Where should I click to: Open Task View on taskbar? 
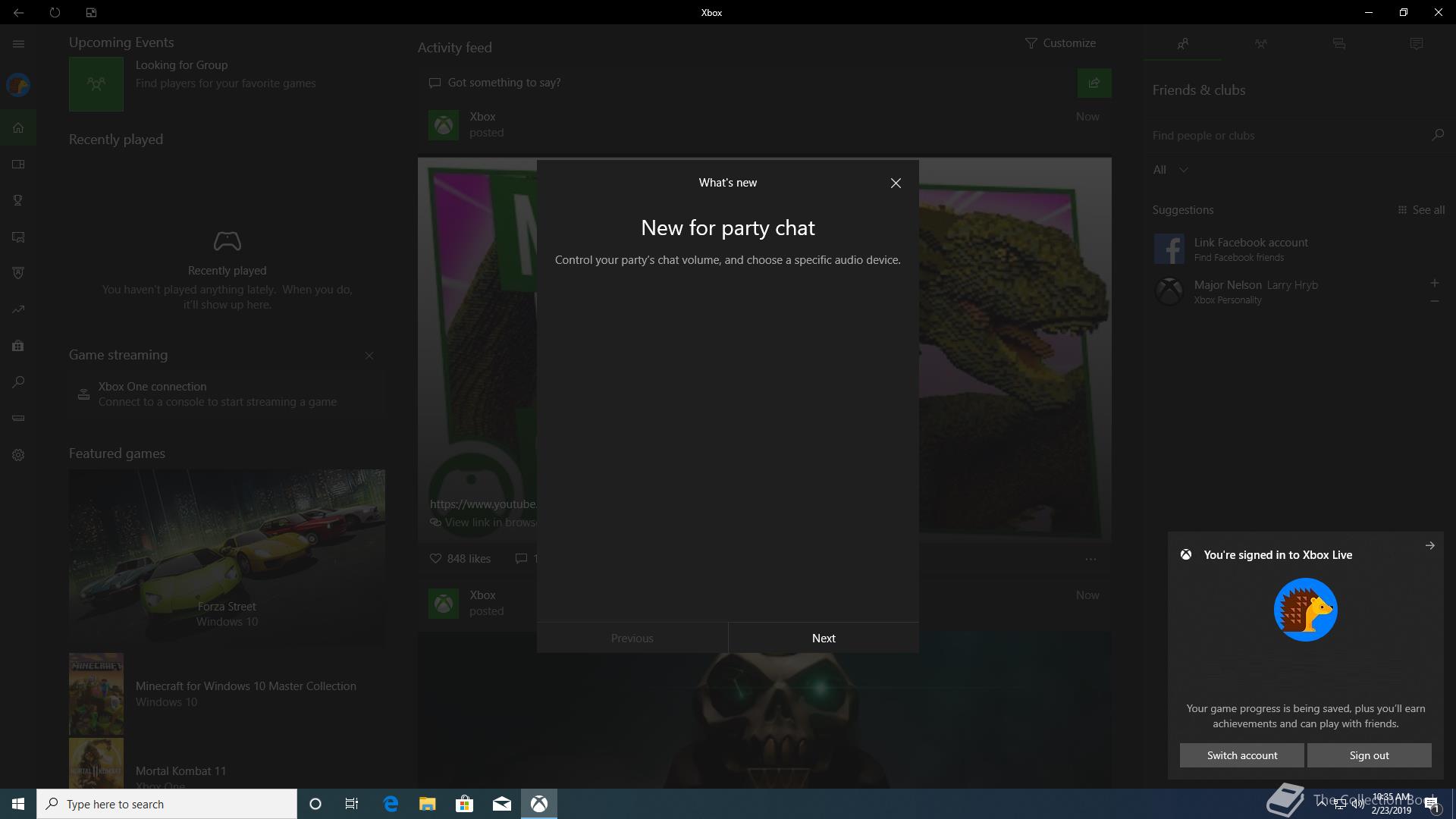pos(352,804)
